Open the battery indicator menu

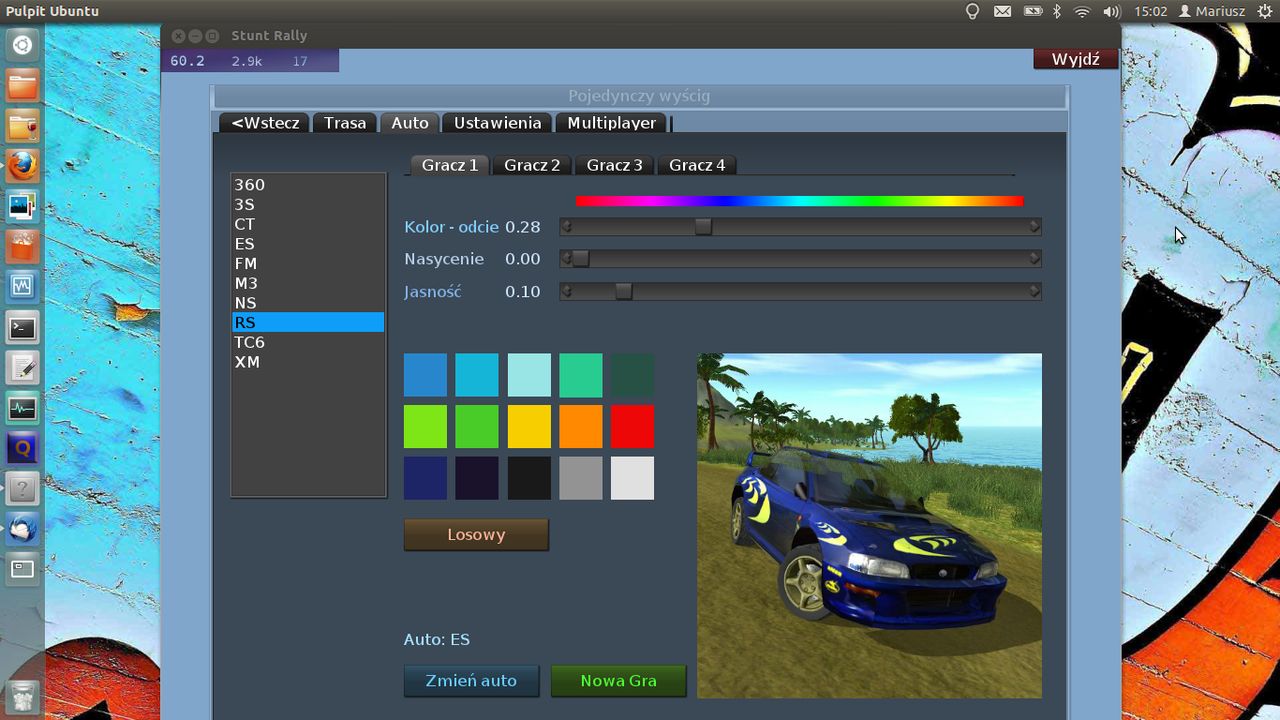1033,11
